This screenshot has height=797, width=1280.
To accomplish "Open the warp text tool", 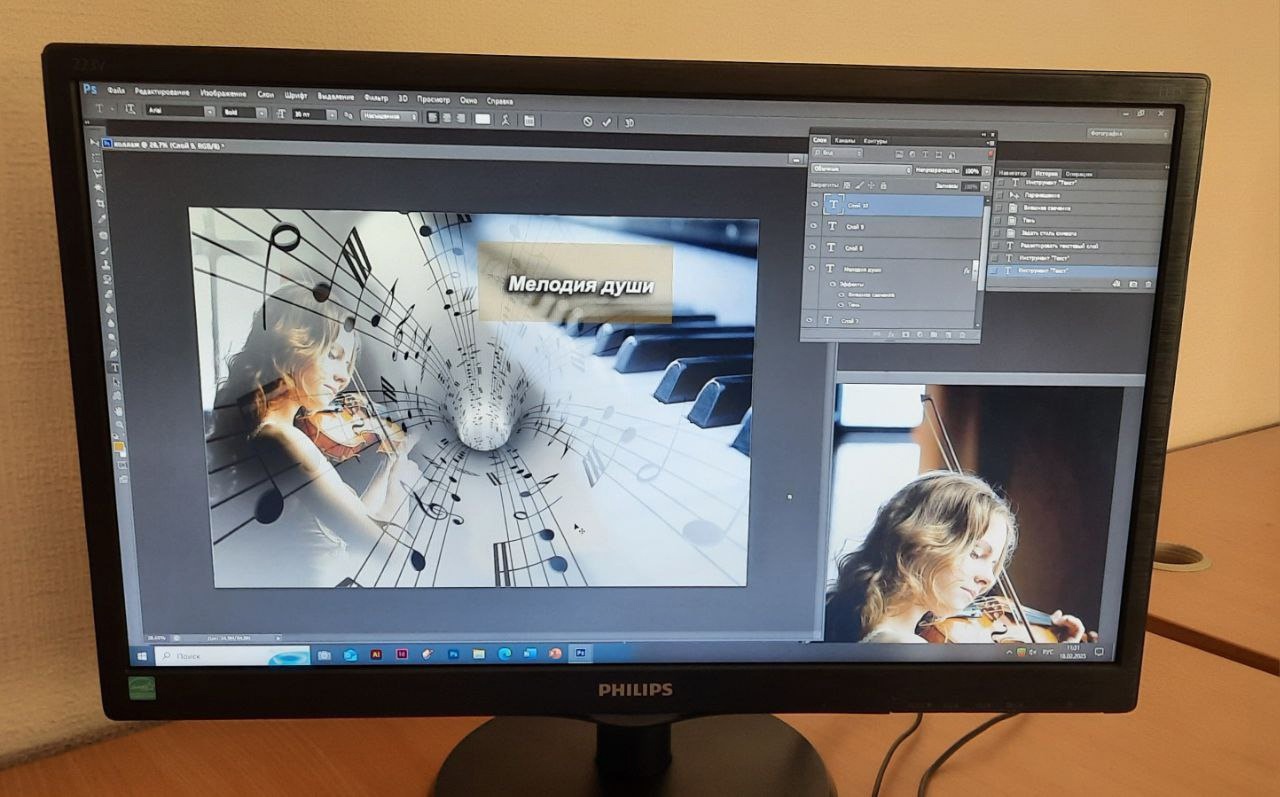I will (506, 120).
